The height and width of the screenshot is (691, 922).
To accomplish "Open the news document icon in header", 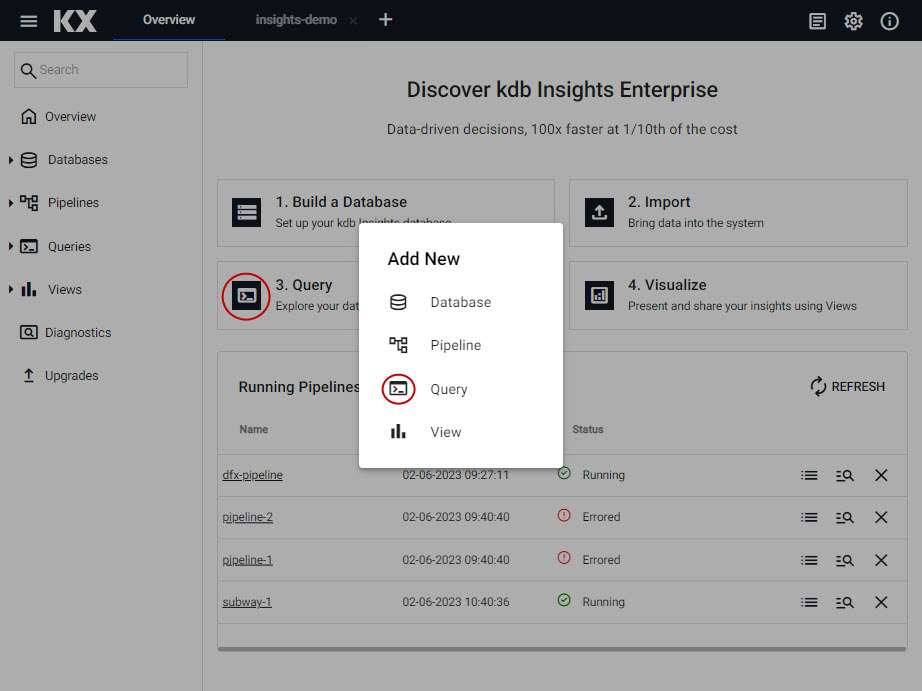I will point(817,21).
